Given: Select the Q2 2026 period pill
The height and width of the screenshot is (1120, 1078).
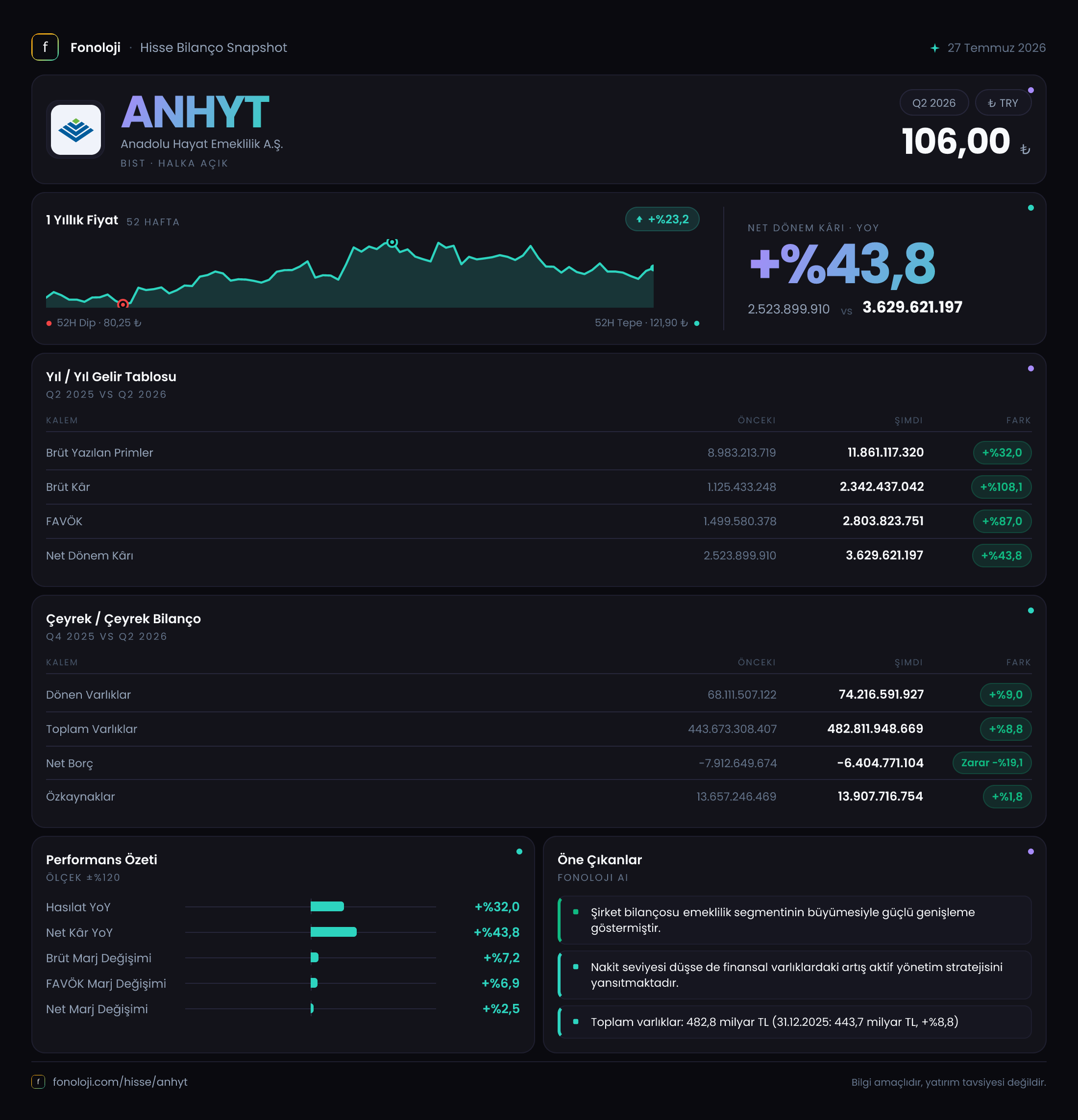Looking at the screenshot, I should pos(933,103).
